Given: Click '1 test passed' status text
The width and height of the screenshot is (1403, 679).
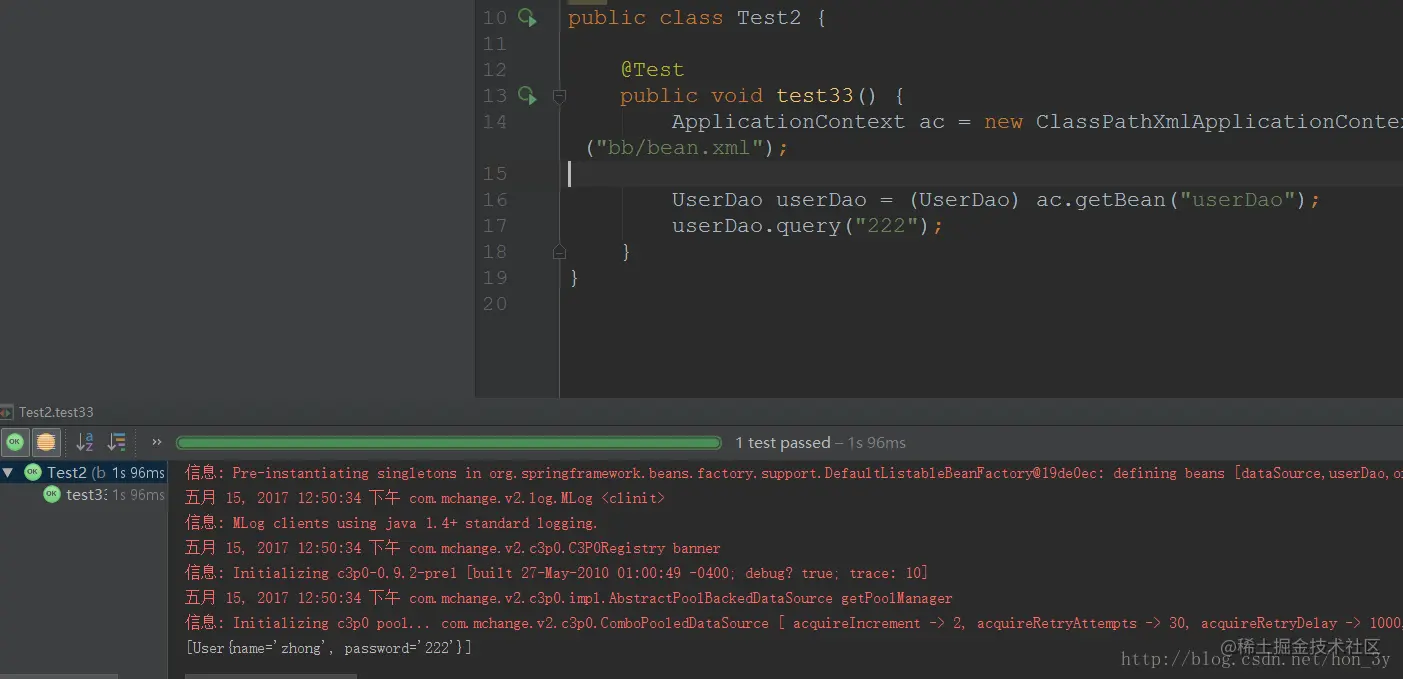Looking at the screenshot, I should [782, 443].
